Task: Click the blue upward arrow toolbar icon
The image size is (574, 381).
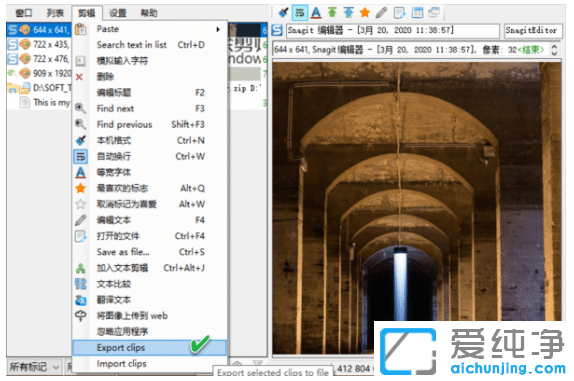Action: point(348,13)
